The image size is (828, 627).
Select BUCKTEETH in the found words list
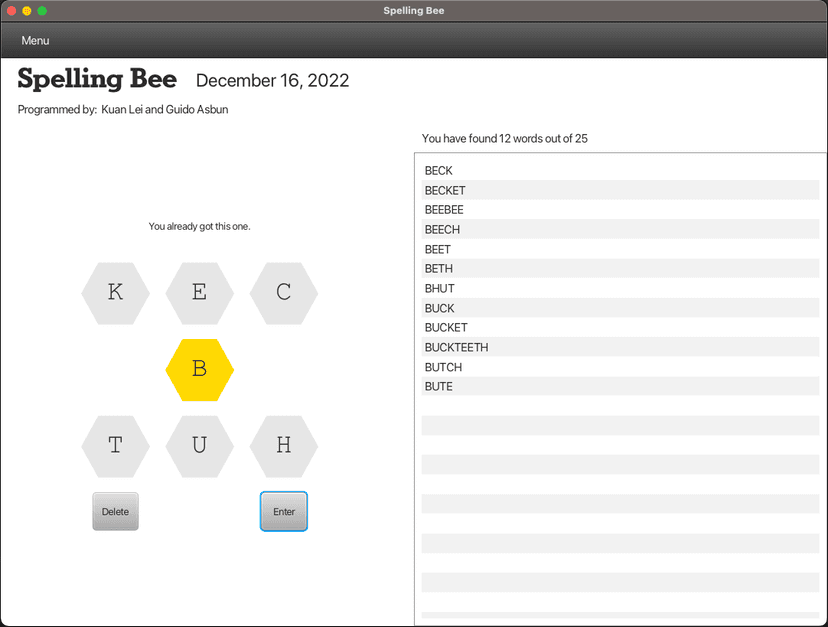point(620,347)
